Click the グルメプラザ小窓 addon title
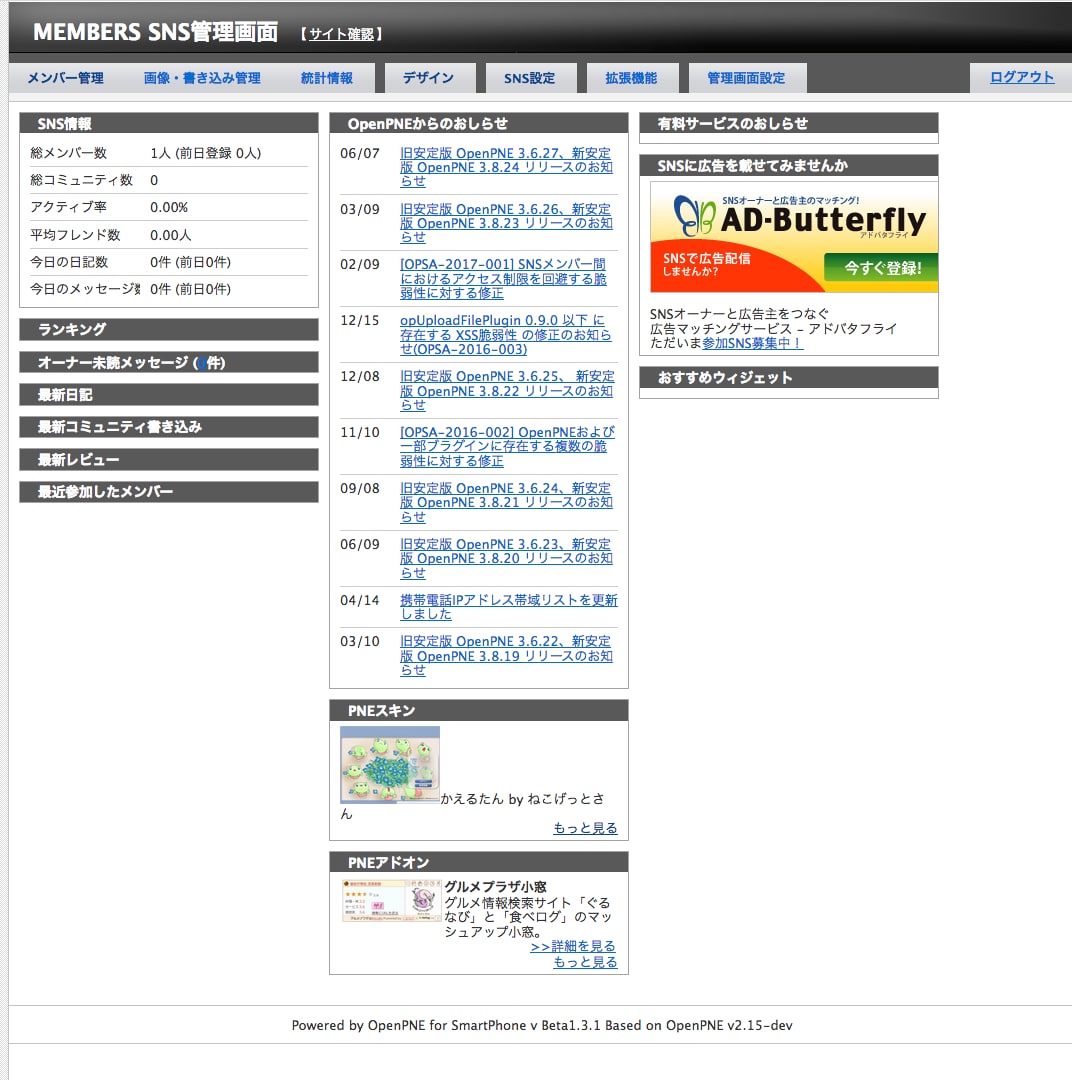 [x=495, y=886]
